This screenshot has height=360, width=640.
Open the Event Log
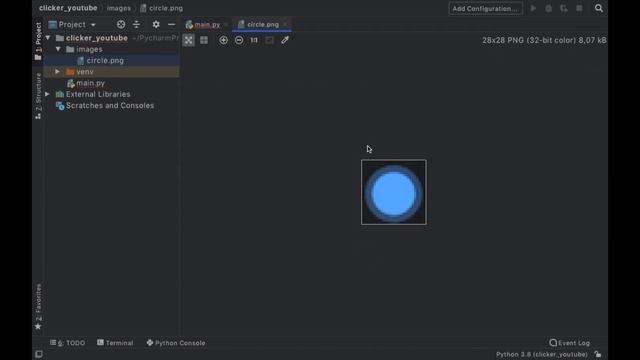coord(570,343)
